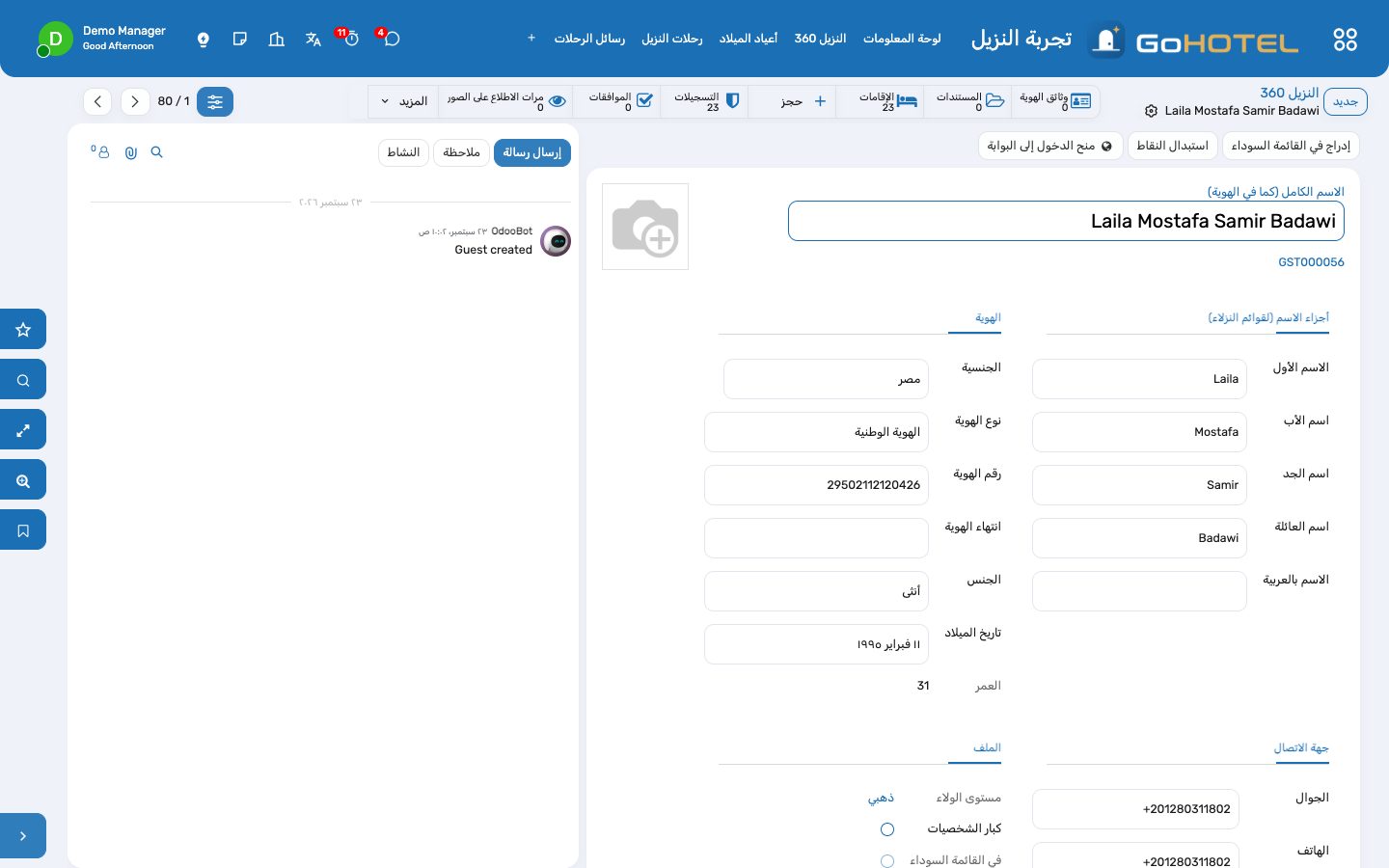
Task: Open the الجنس gender dropdown
Action: pos(816,591)
